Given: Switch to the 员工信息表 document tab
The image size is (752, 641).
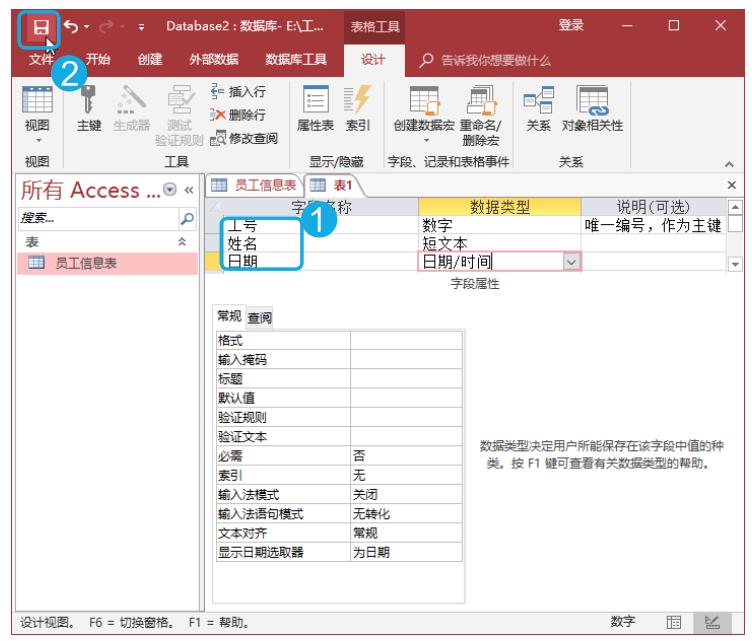Looking at the screenshot, I should [x=255, y=185].
